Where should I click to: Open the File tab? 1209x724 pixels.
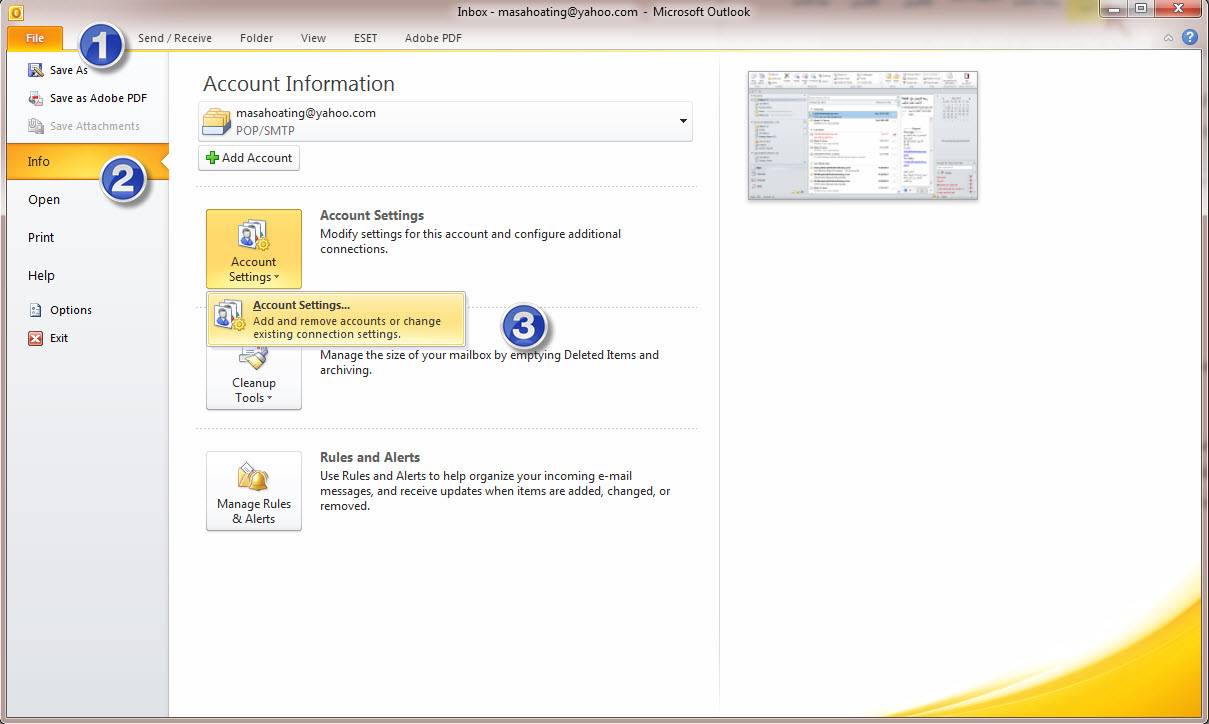pyautogui.click(x=35, y=38)
